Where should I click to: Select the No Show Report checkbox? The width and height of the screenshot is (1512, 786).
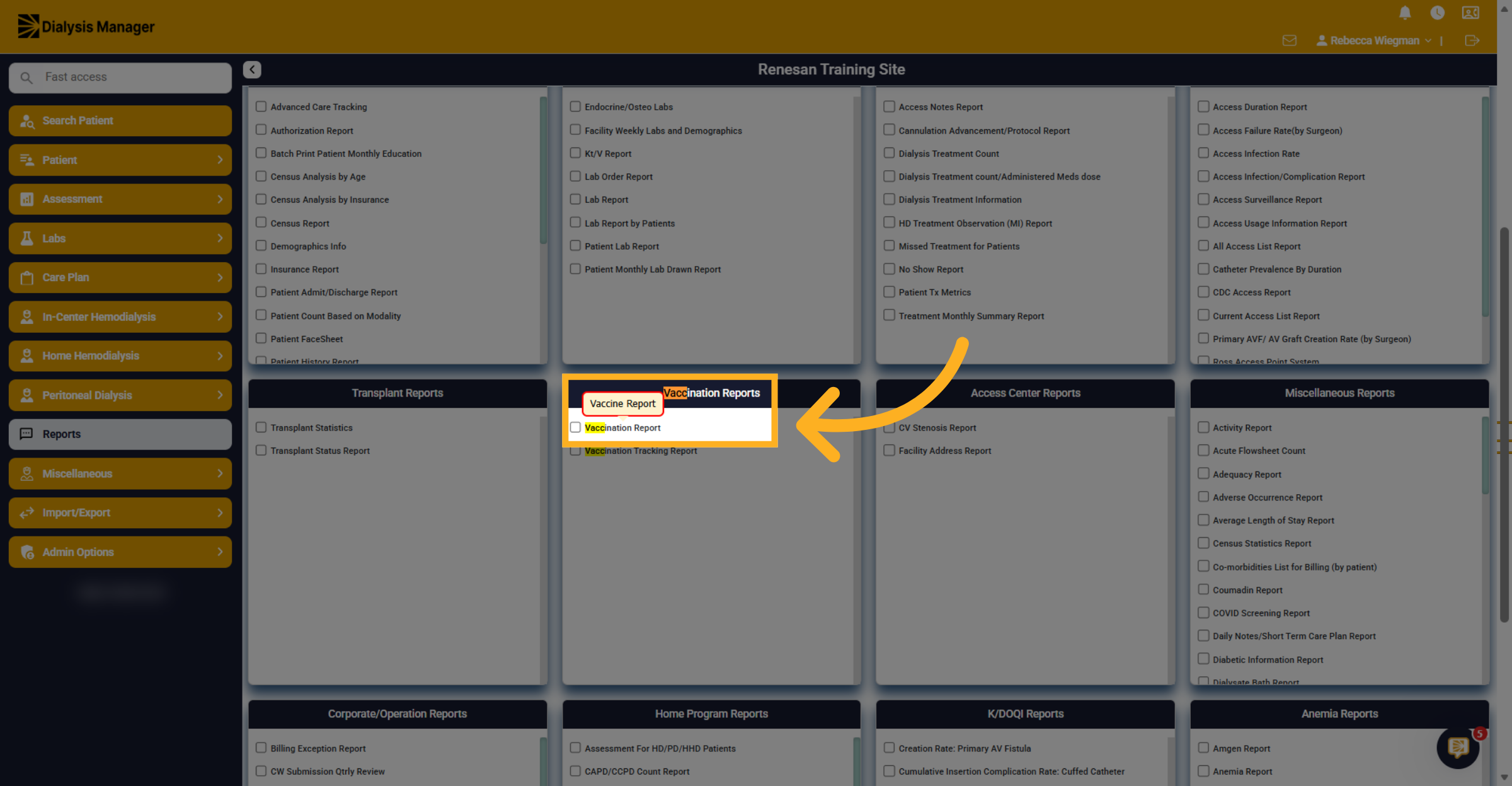[889, 269]
